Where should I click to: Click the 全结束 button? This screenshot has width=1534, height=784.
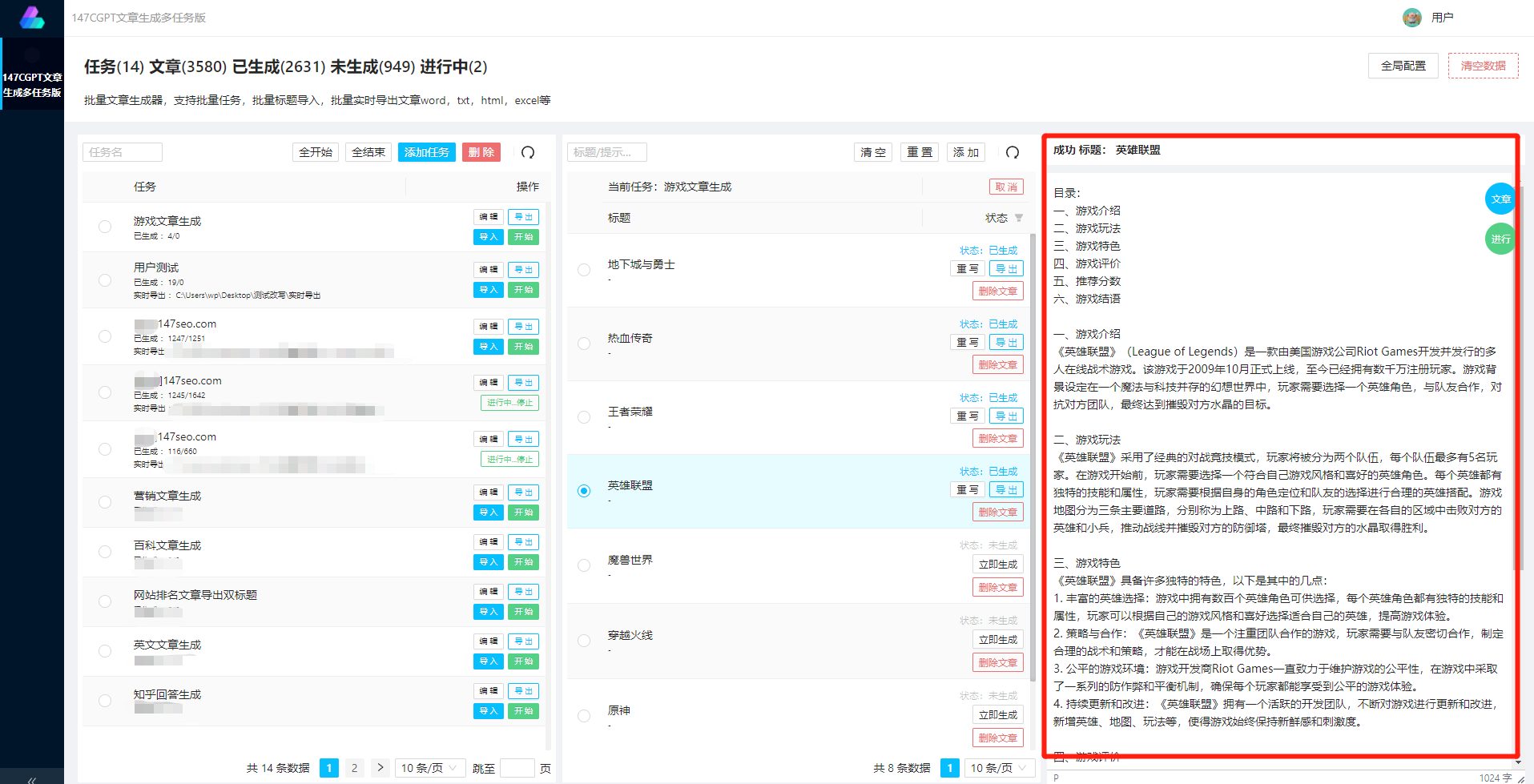368,152
